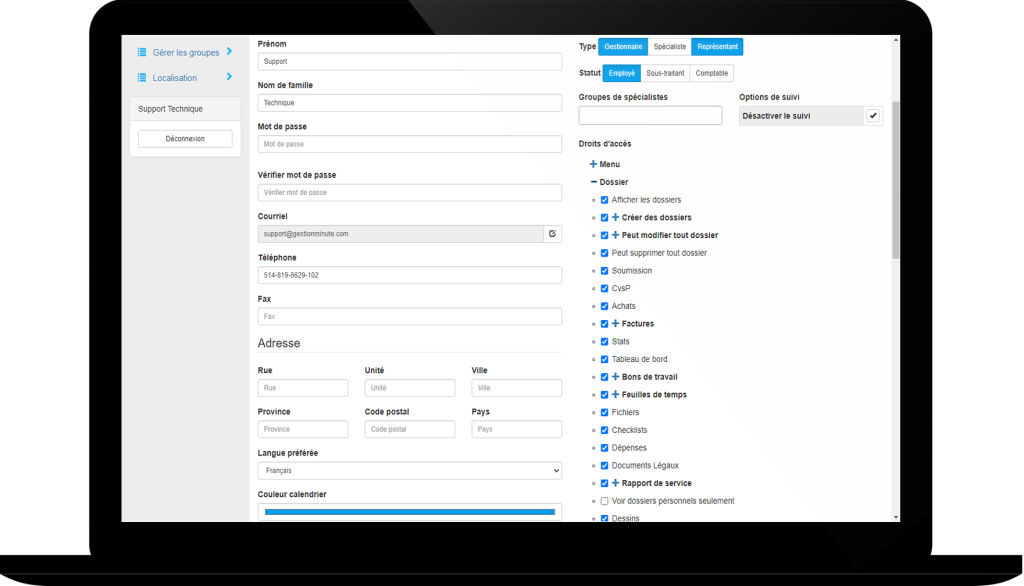Open the Gérer les groupes menu item
Image resolution: width=1024 pixels, height=586 pixels.
pyautogui.click(x=185, y=52)
